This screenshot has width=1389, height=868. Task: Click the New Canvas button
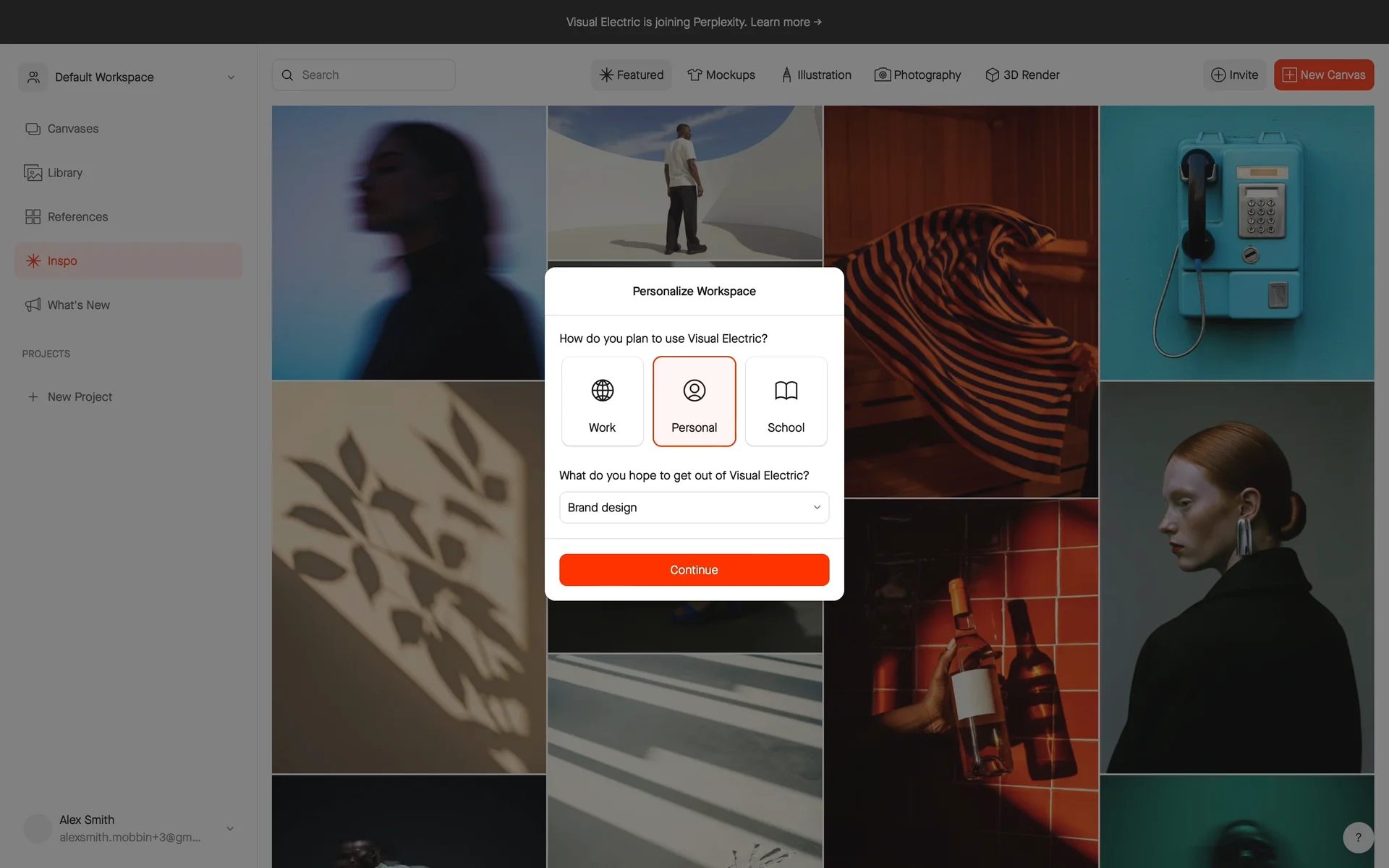(1323, 75)
